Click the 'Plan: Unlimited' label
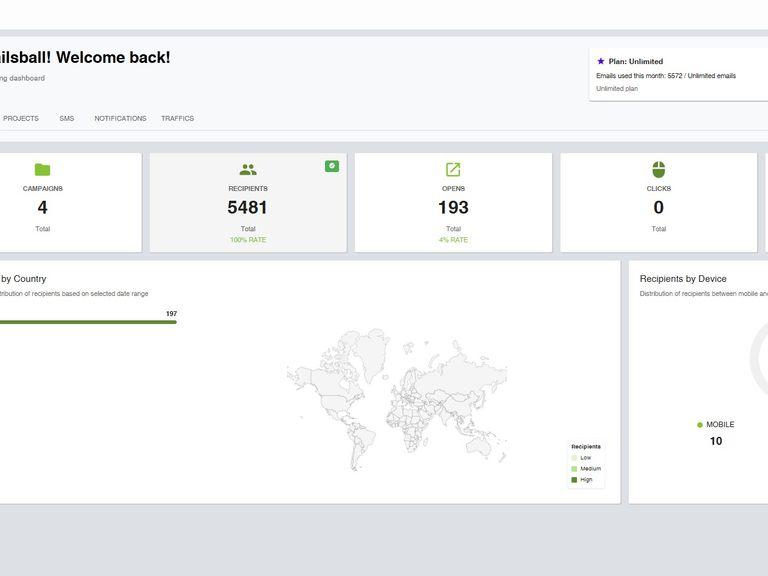The height and width of the screenshot is (576, 768). tap(635, 61)
